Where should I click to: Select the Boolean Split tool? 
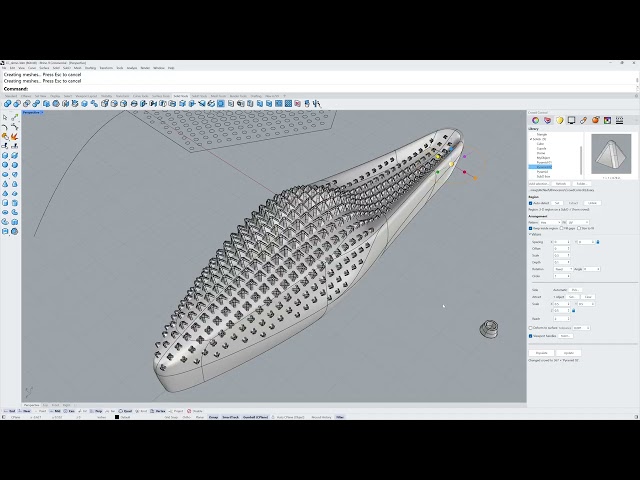pos(36,104)
